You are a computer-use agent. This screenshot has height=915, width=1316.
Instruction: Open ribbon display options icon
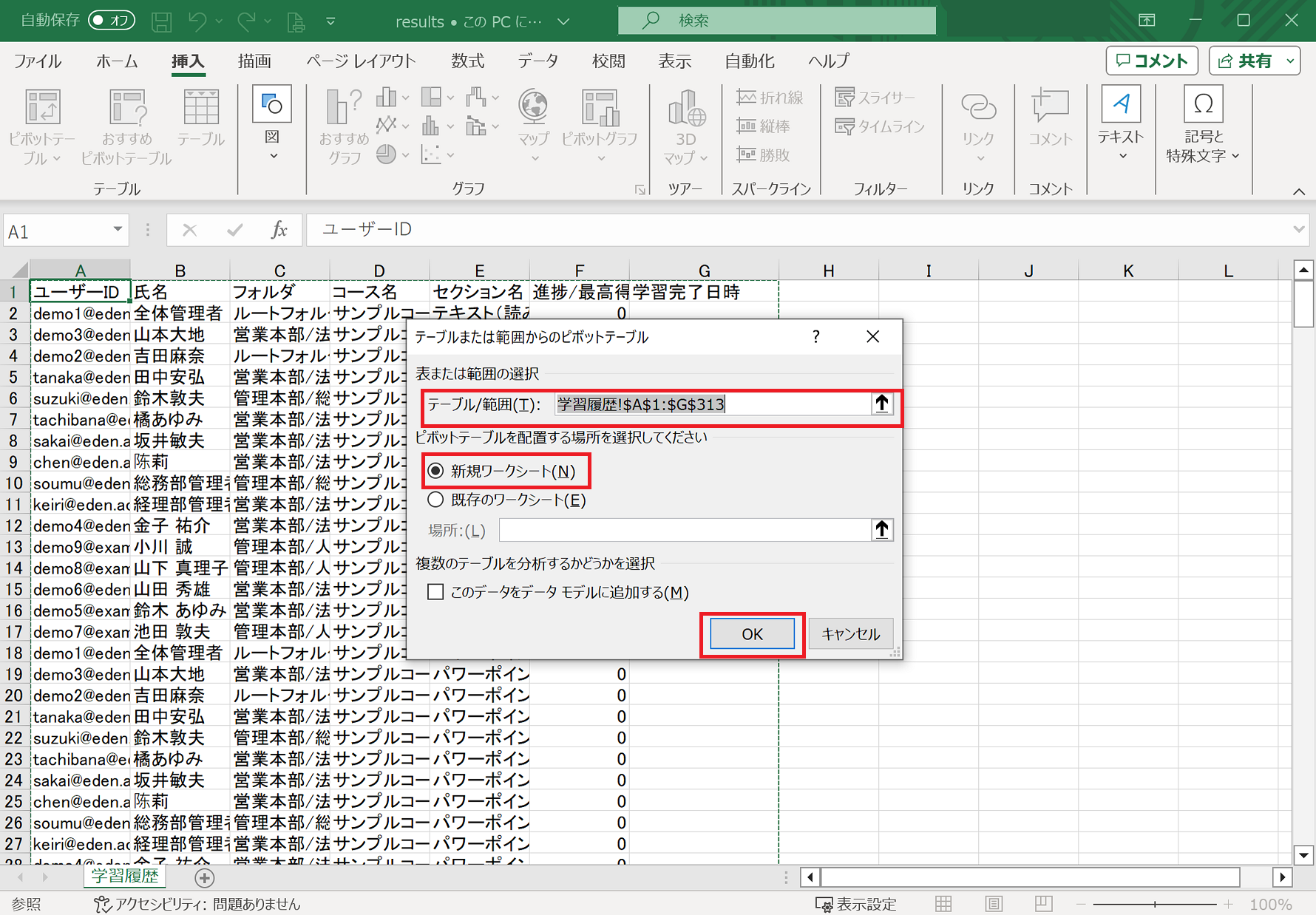[1146, 21]
